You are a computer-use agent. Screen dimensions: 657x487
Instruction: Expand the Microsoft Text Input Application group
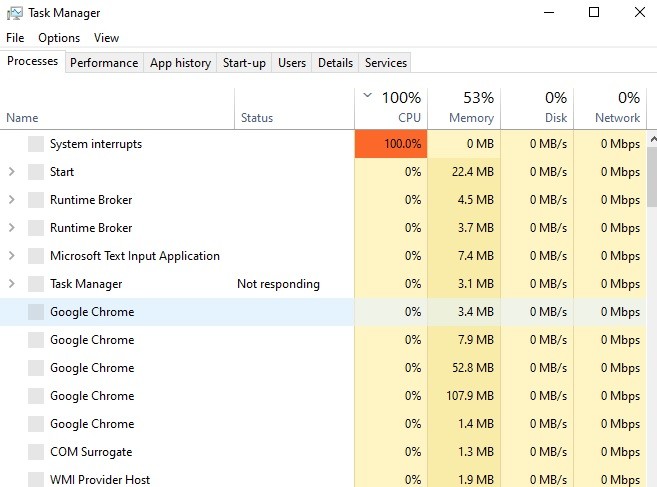(11, 256)
